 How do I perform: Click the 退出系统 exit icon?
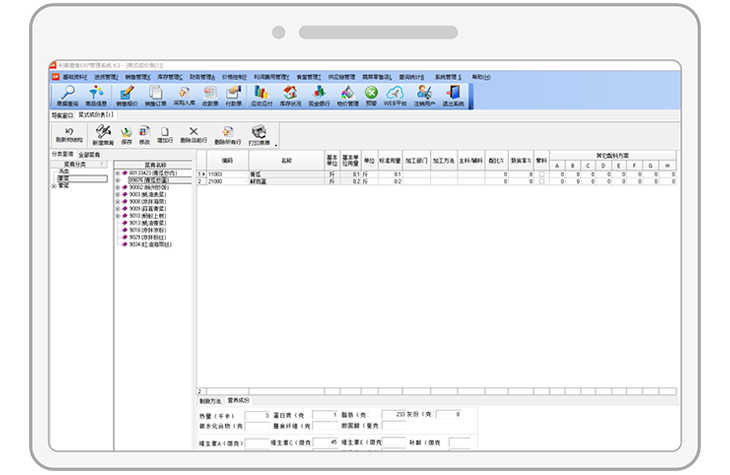(x=453, y=94)
